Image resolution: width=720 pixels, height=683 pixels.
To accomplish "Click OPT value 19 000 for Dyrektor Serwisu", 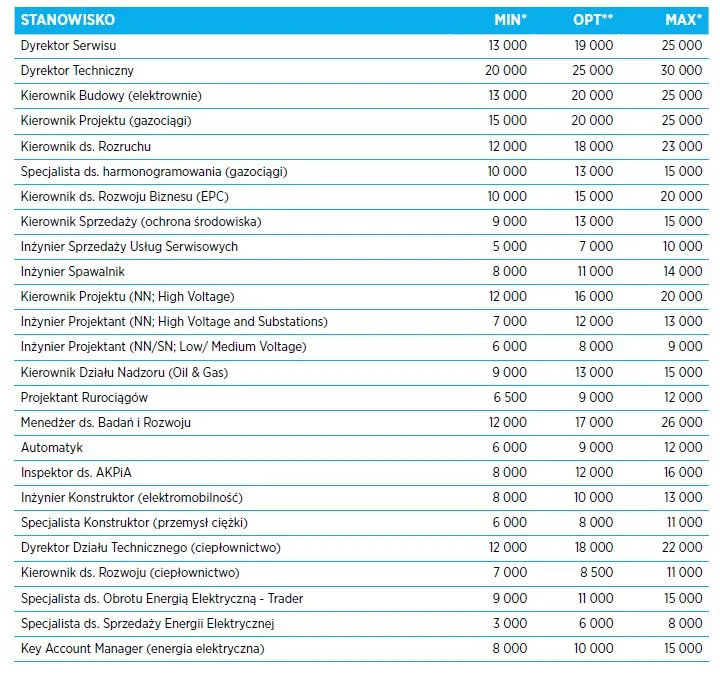I will [x=593, y=45].
